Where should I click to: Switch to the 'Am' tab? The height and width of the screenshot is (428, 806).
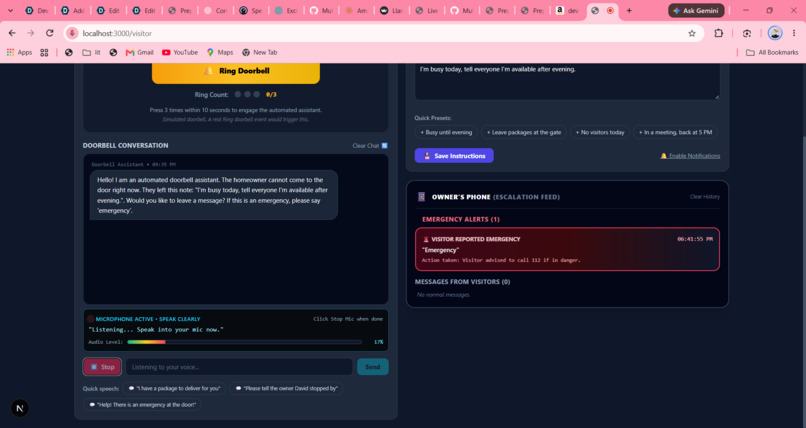(357, 10)
